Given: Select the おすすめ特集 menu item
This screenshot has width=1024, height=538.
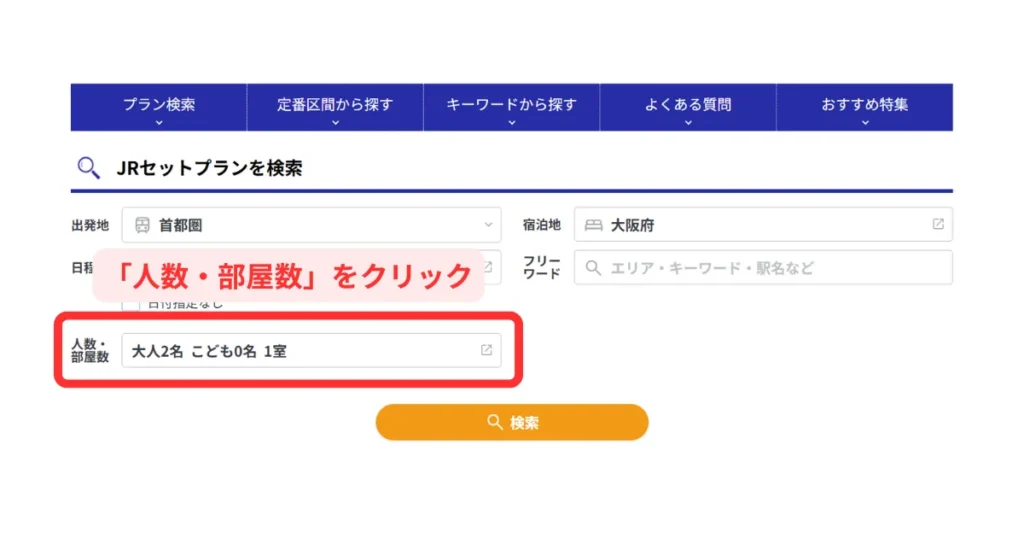Looking at the screenshot, I should click(x=865, y=104).
